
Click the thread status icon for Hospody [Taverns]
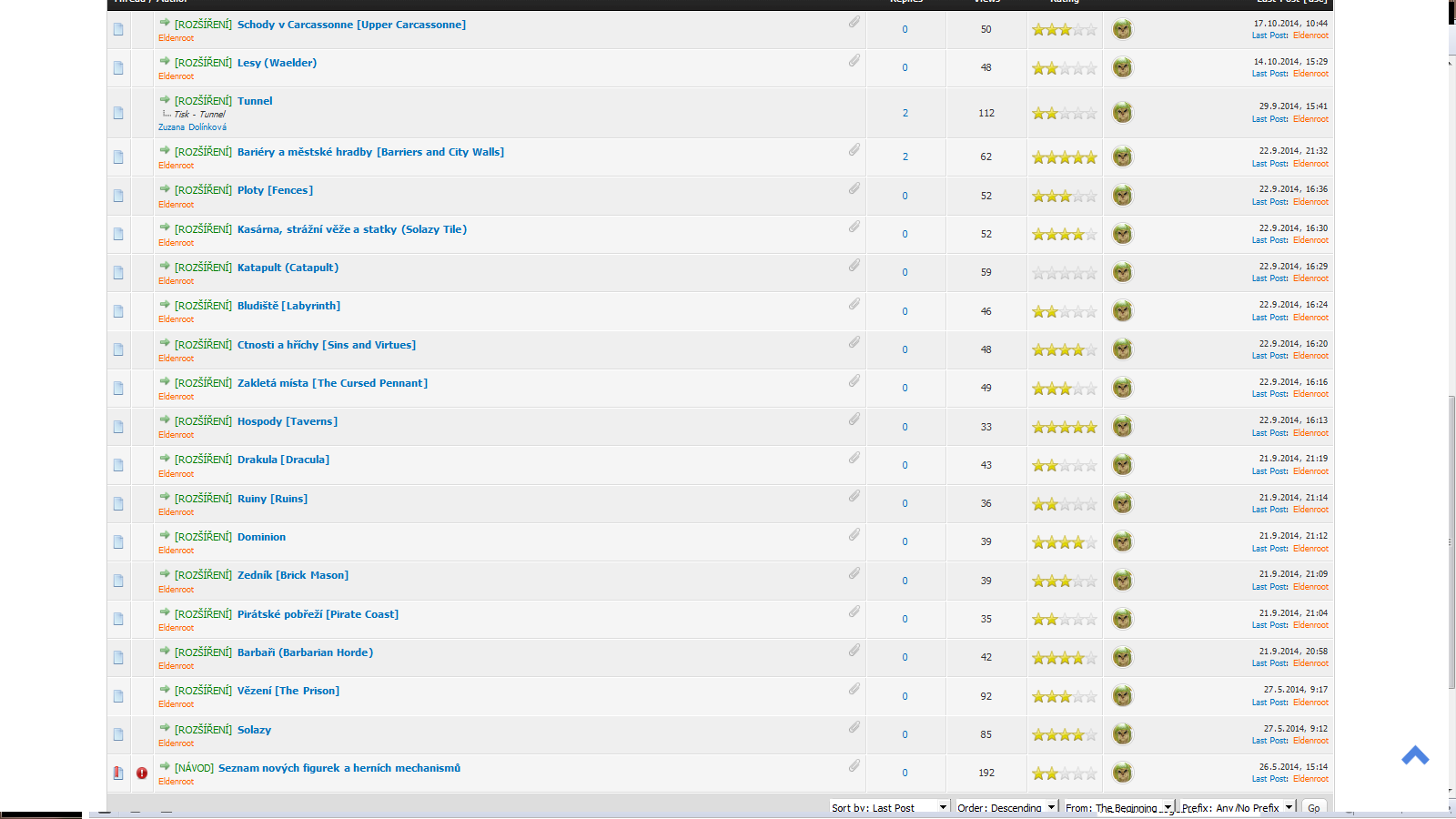(x=118, y=427)
